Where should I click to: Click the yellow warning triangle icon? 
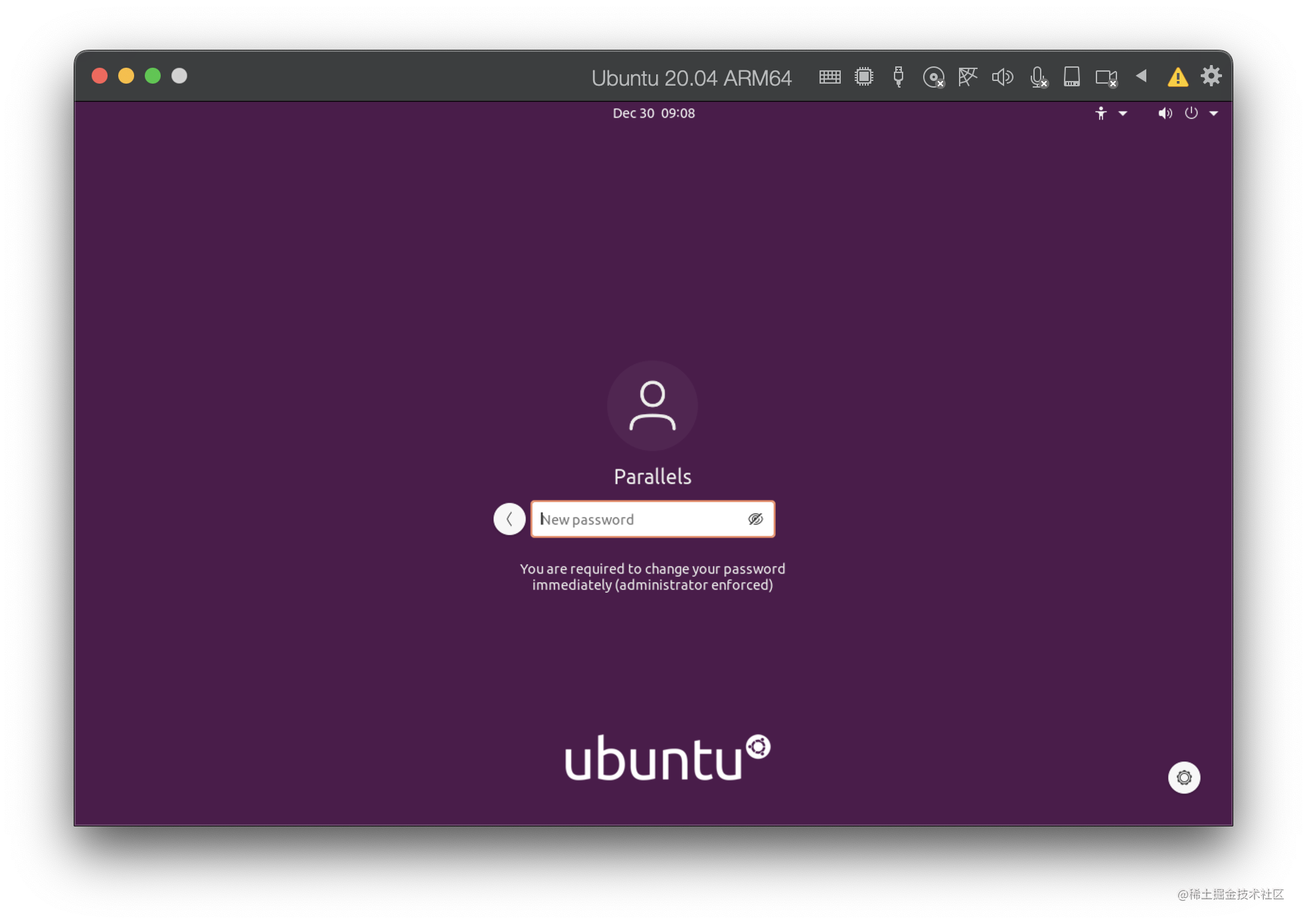[x=1177, y=76]
